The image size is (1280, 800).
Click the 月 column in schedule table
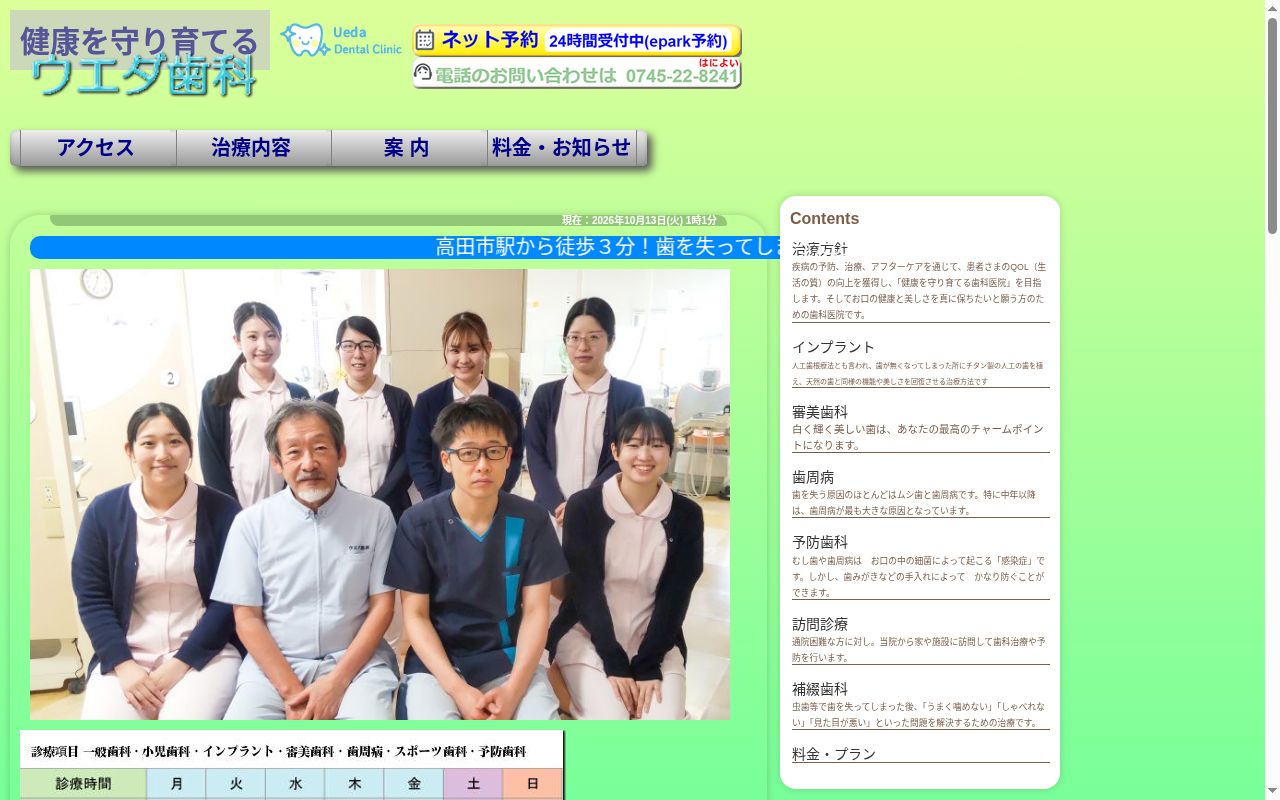coord(177,784)
